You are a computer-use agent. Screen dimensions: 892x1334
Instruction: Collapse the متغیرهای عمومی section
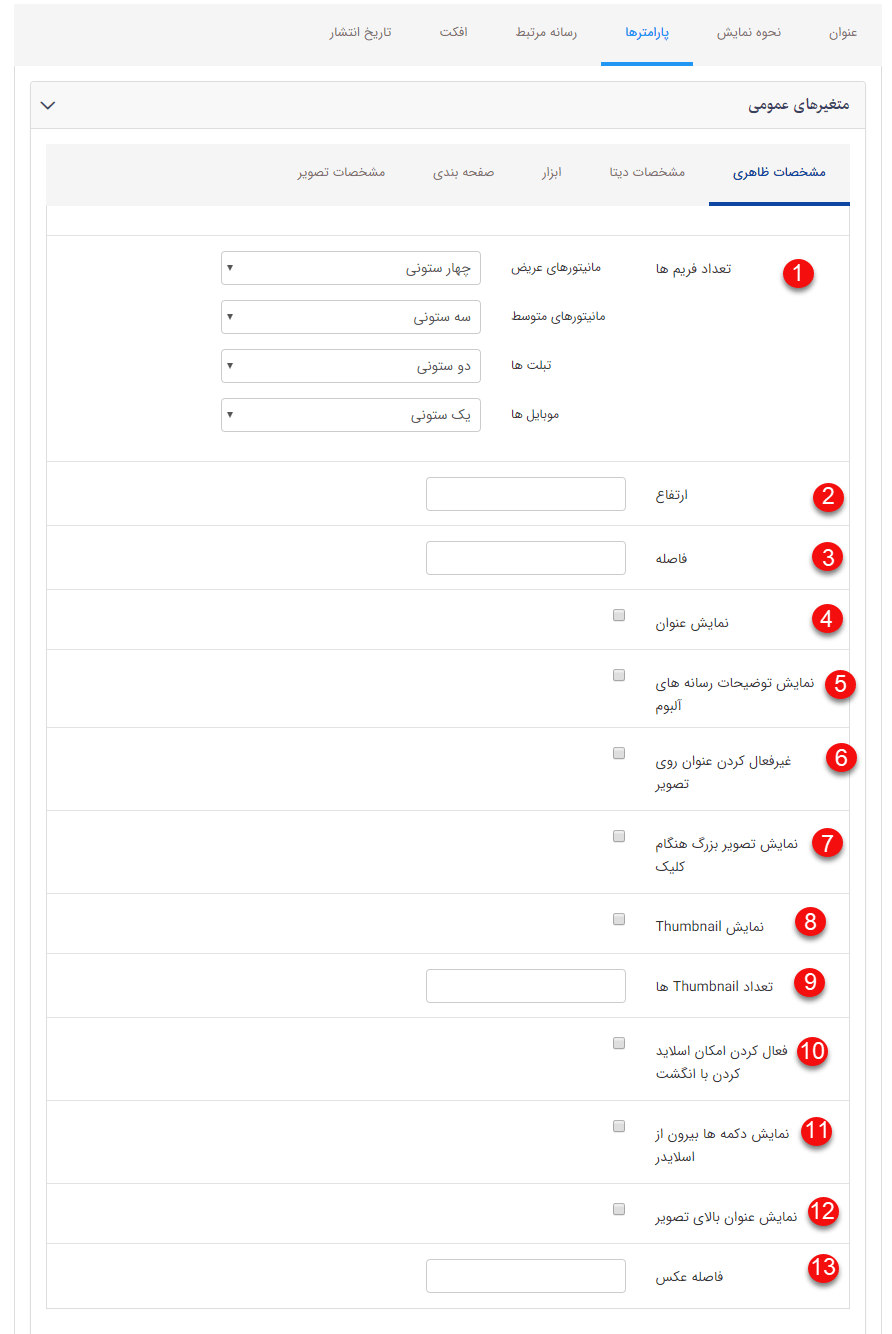tap(47, 103)
